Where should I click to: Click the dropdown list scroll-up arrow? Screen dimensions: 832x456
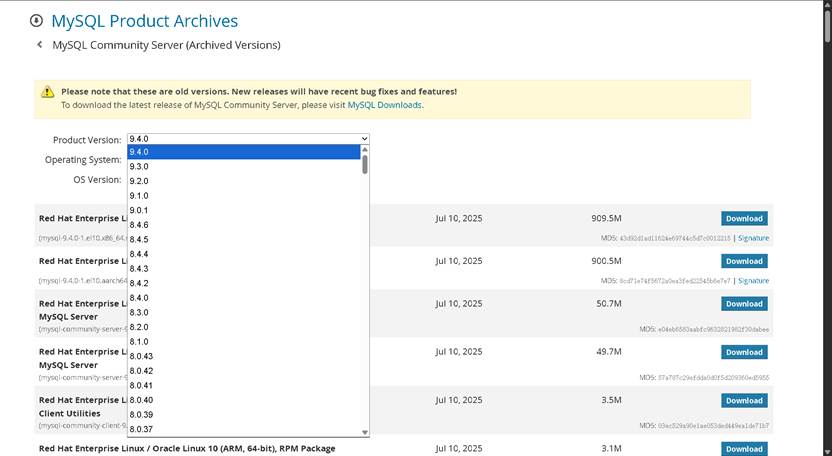click(x=365, y=149)
